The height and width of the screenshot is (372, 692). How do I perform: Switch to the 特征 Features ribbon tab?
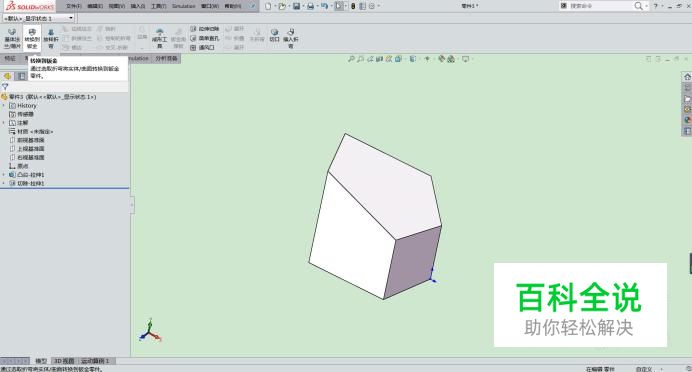(10, 58)
